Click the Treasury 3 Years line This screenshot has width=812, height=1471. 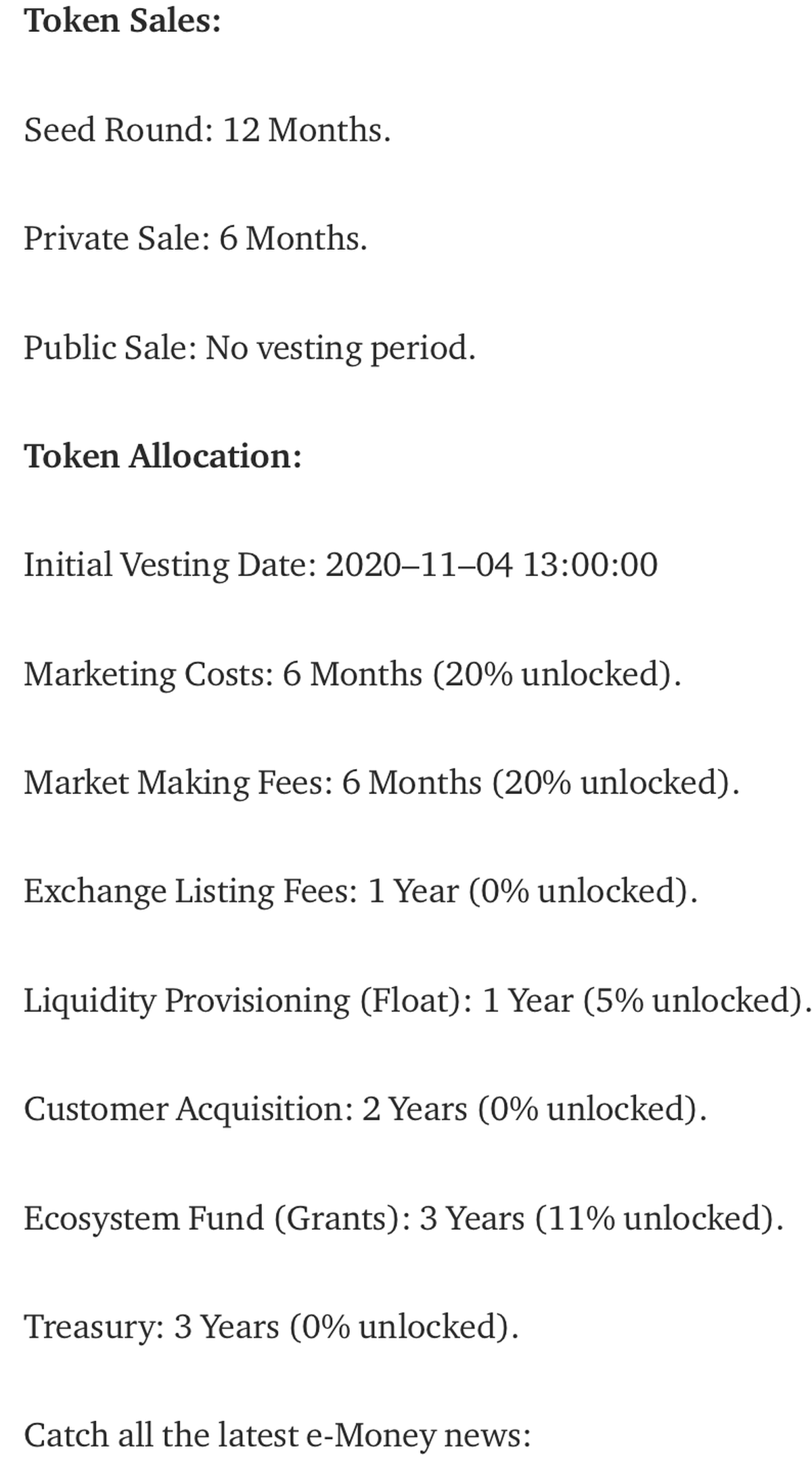pos(271,1327)
